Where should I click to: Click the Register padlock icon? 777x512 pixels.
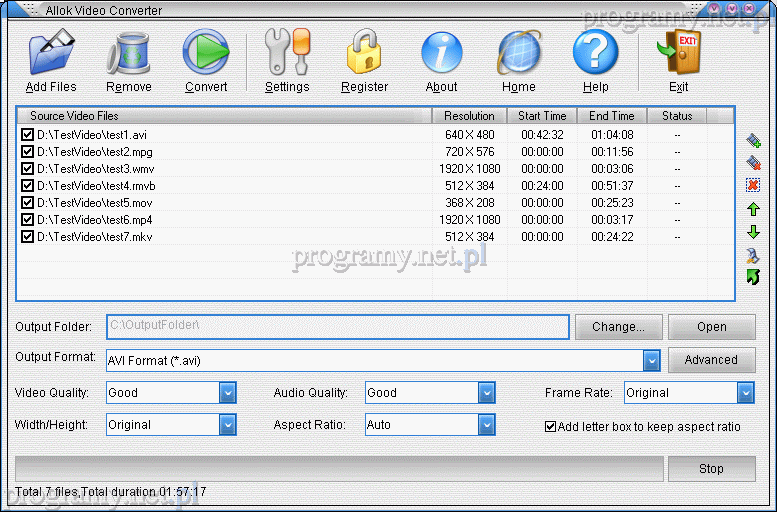(364, 53)
